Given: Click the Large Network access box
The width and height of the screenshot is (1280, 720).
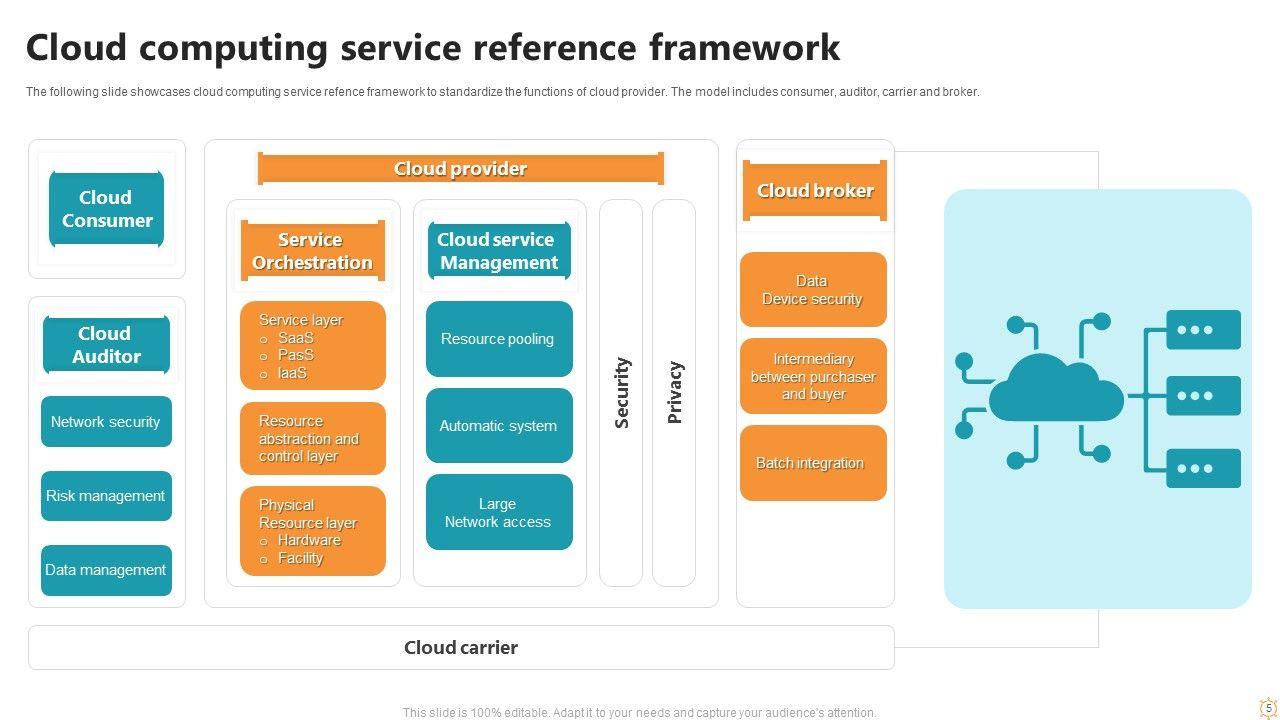Looking at the screenshot, I should point(499,512).
